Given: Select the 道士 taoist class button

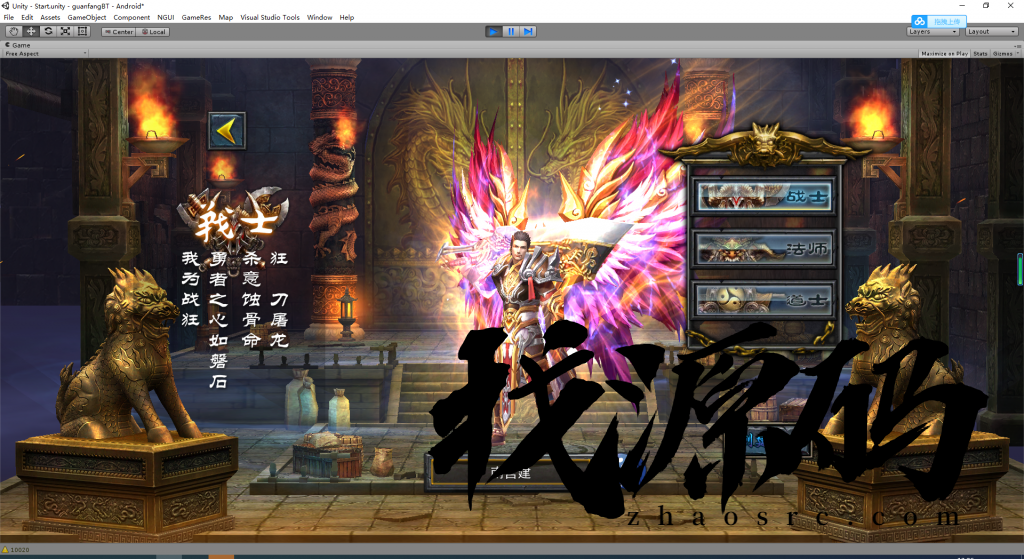Looking at the screenshot, I should point(764,300).
